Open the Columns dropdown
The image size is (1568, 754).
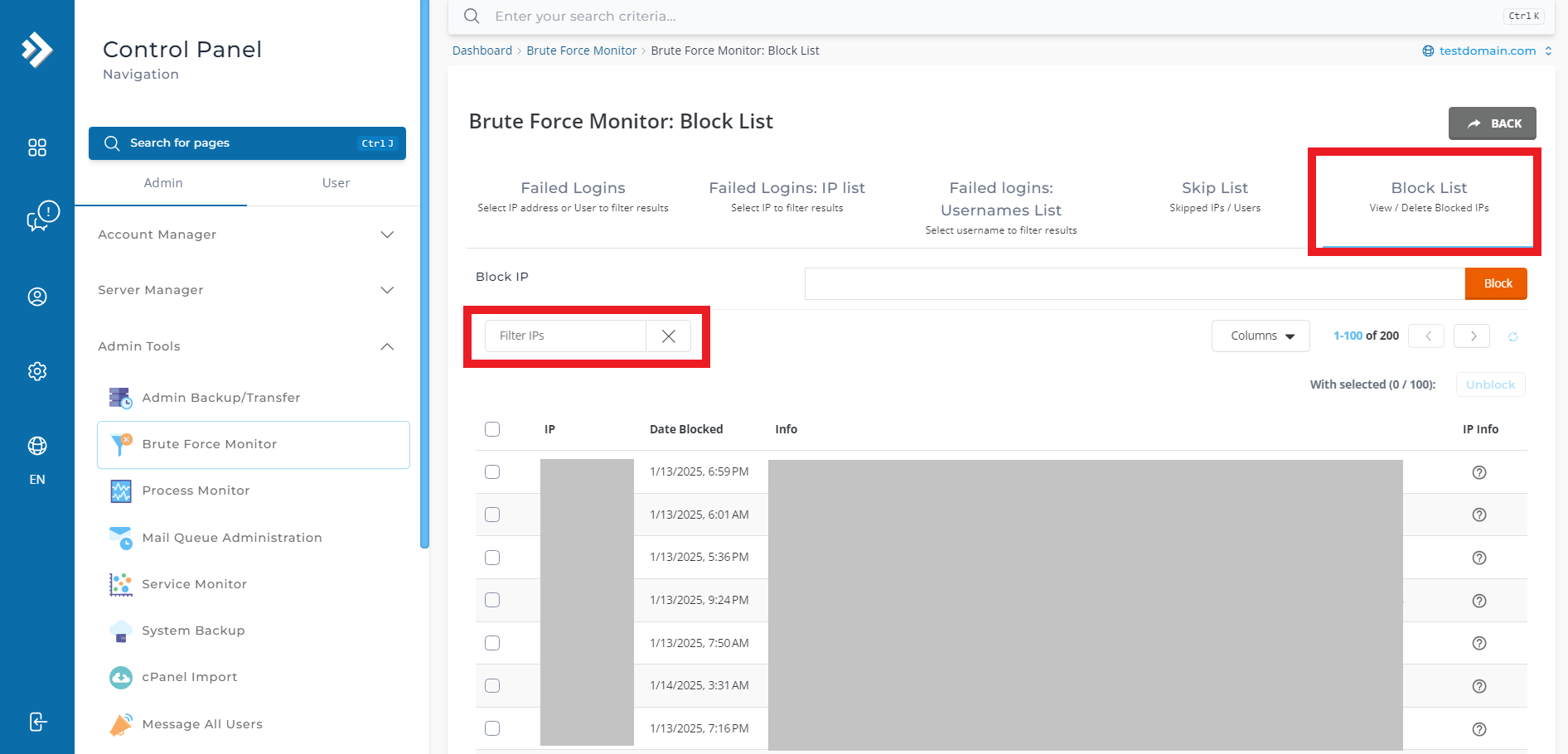tap(1261, 336)
